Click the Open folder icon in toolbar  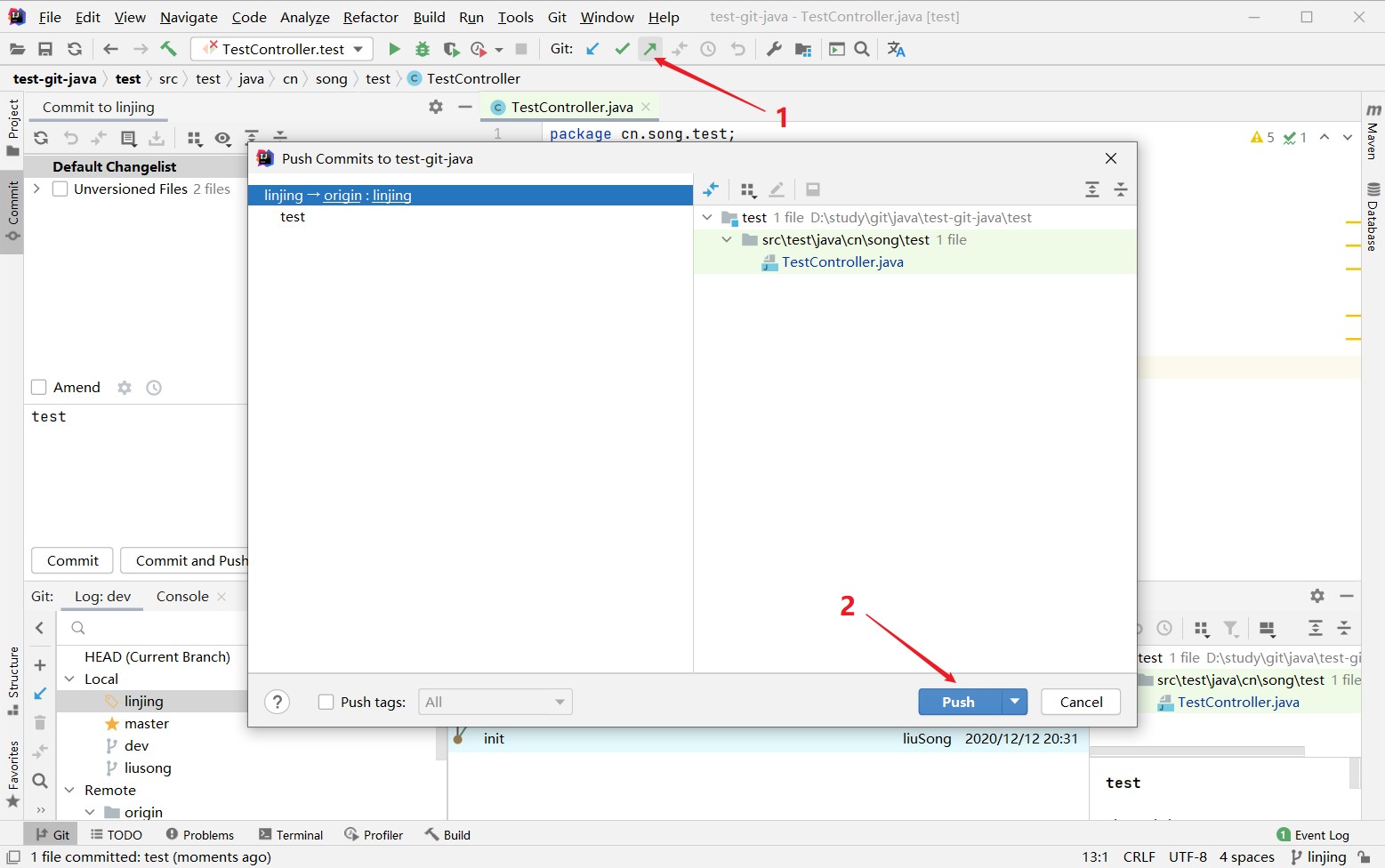17,49
